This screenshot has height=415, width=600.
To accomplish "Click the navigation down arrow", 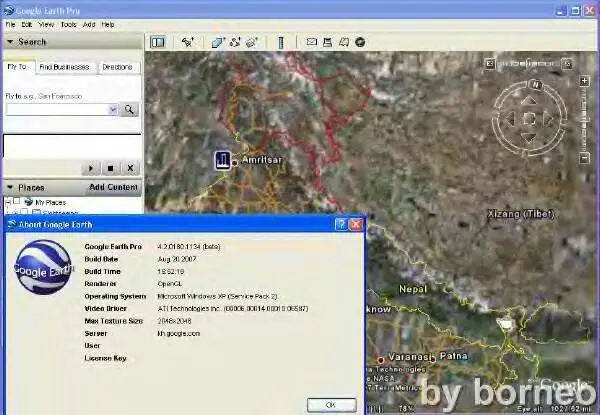I will (x=529, y=137).
